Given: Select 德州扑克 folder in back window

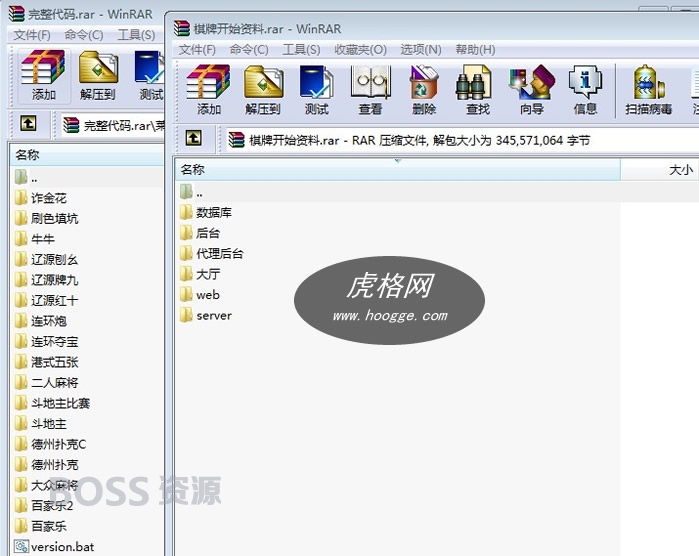Looking at the screenshot, I should coord(46,465).
